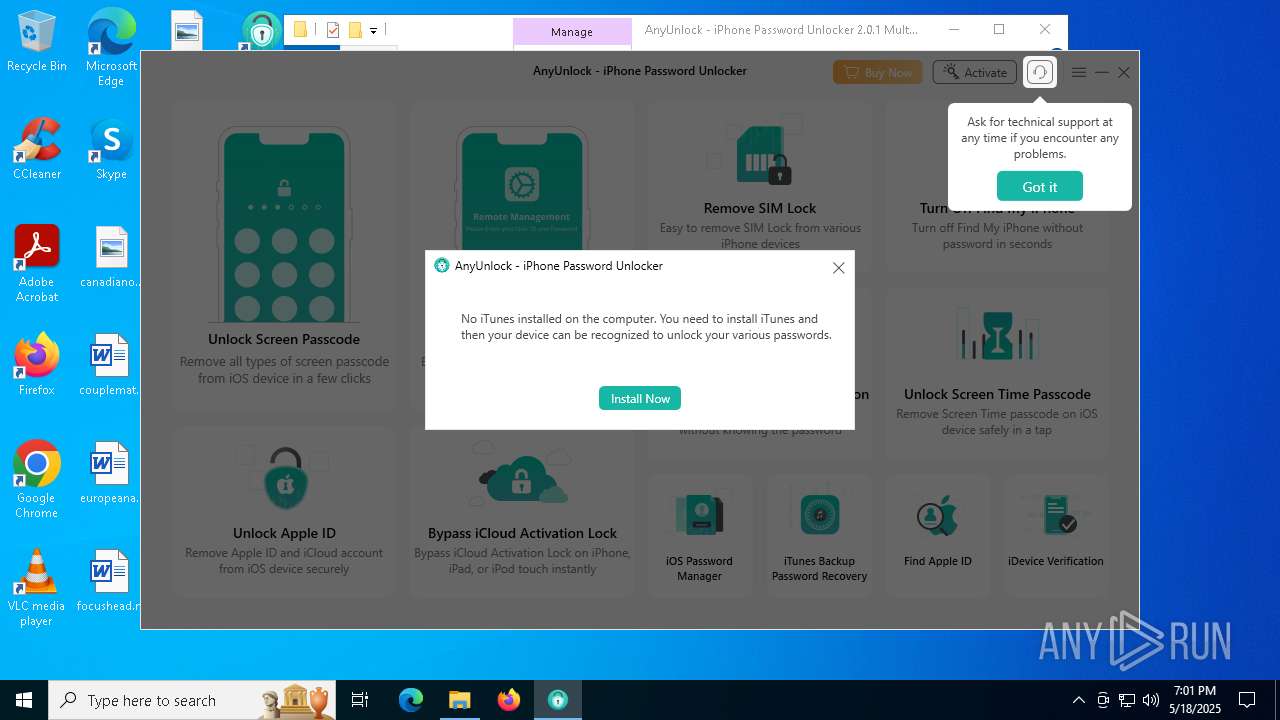Select the europeana Word document on desktop
Screen dimensions: 1280x720
tap(111, 473)
